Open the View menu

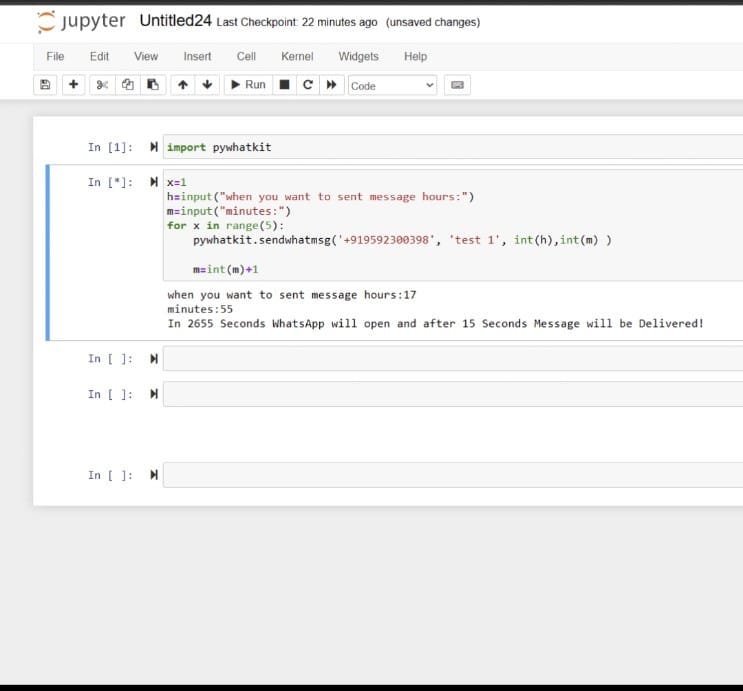tap(146, 56)
